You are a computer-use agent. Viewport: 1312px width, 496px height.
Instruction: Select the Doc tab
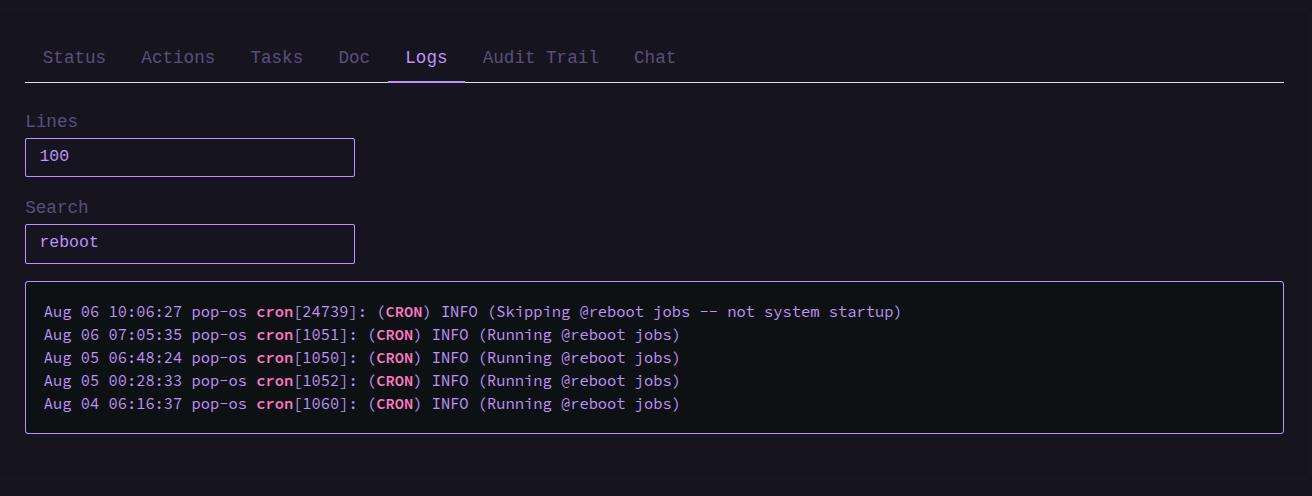point(354,57)
